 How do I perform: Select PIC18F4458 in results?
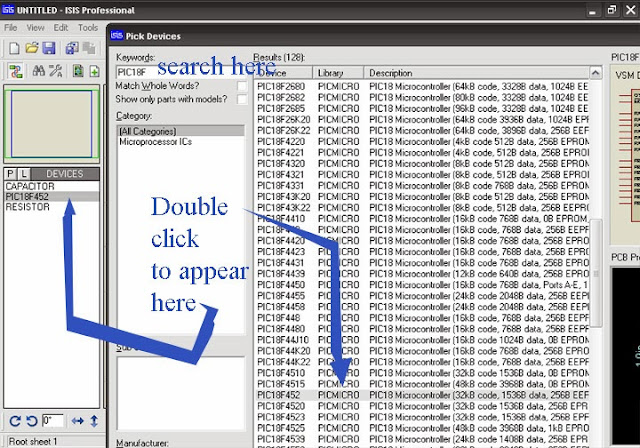[x=422, y=307]
